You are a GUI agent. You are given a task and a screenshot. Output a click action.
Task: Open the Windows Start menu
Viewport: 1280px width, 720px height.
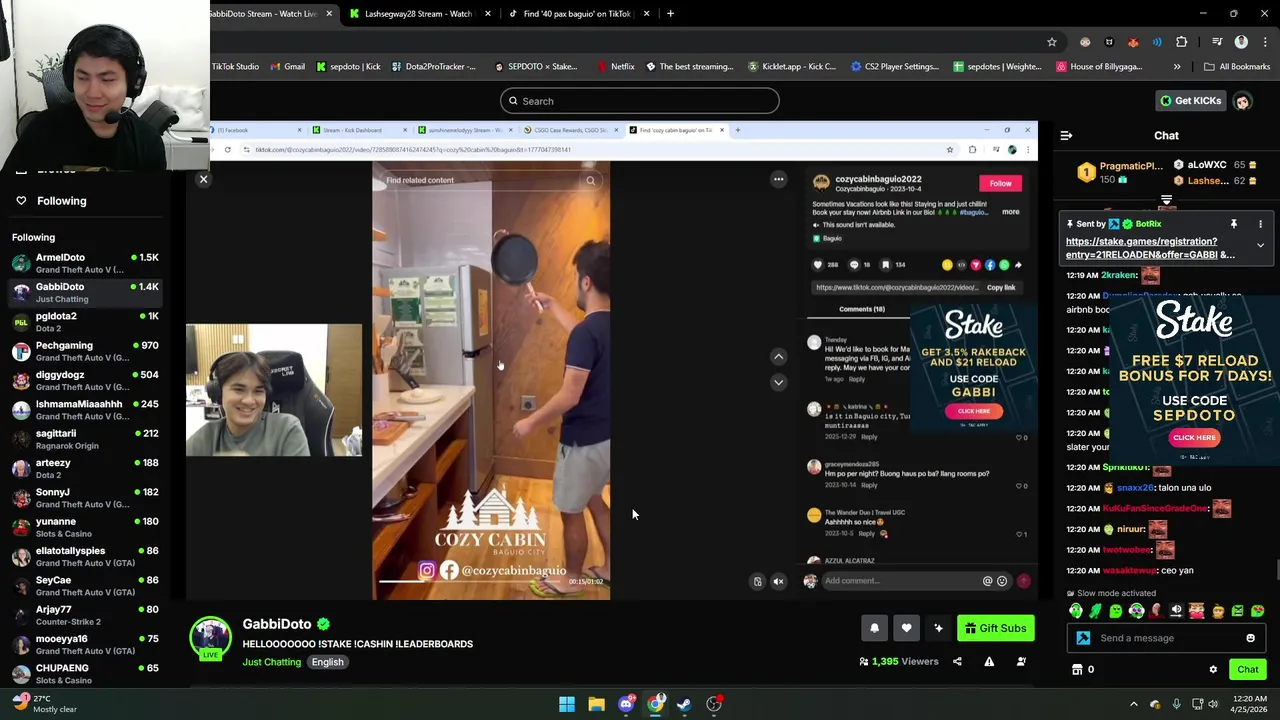[x=567, y=704]
